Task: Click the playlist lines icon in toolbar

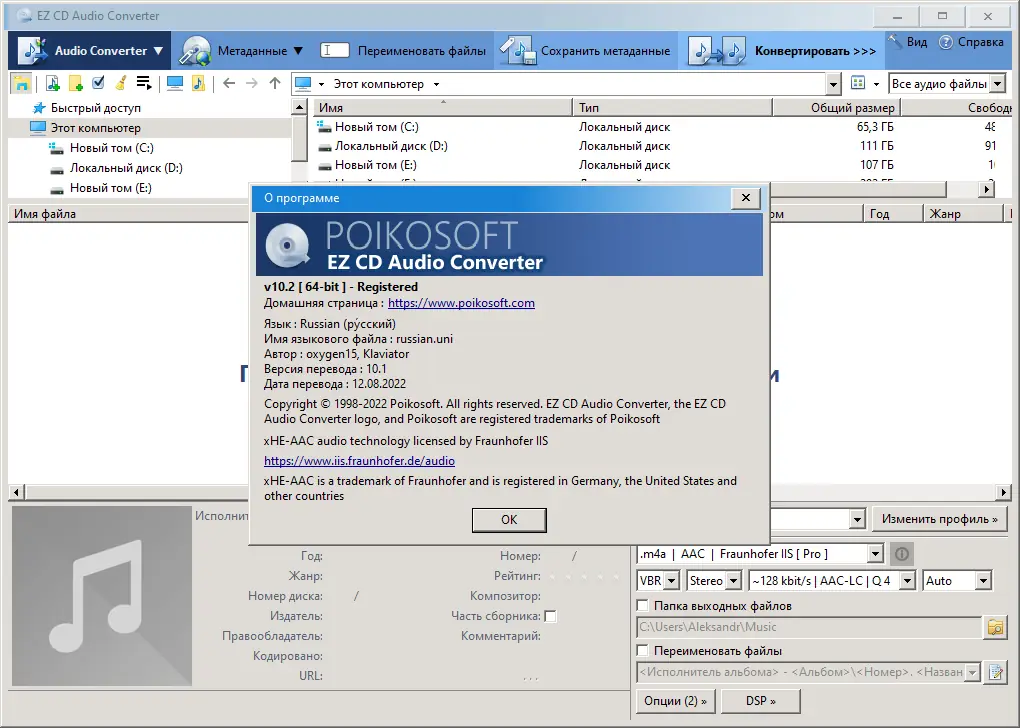Action: [x=144, y=83]
